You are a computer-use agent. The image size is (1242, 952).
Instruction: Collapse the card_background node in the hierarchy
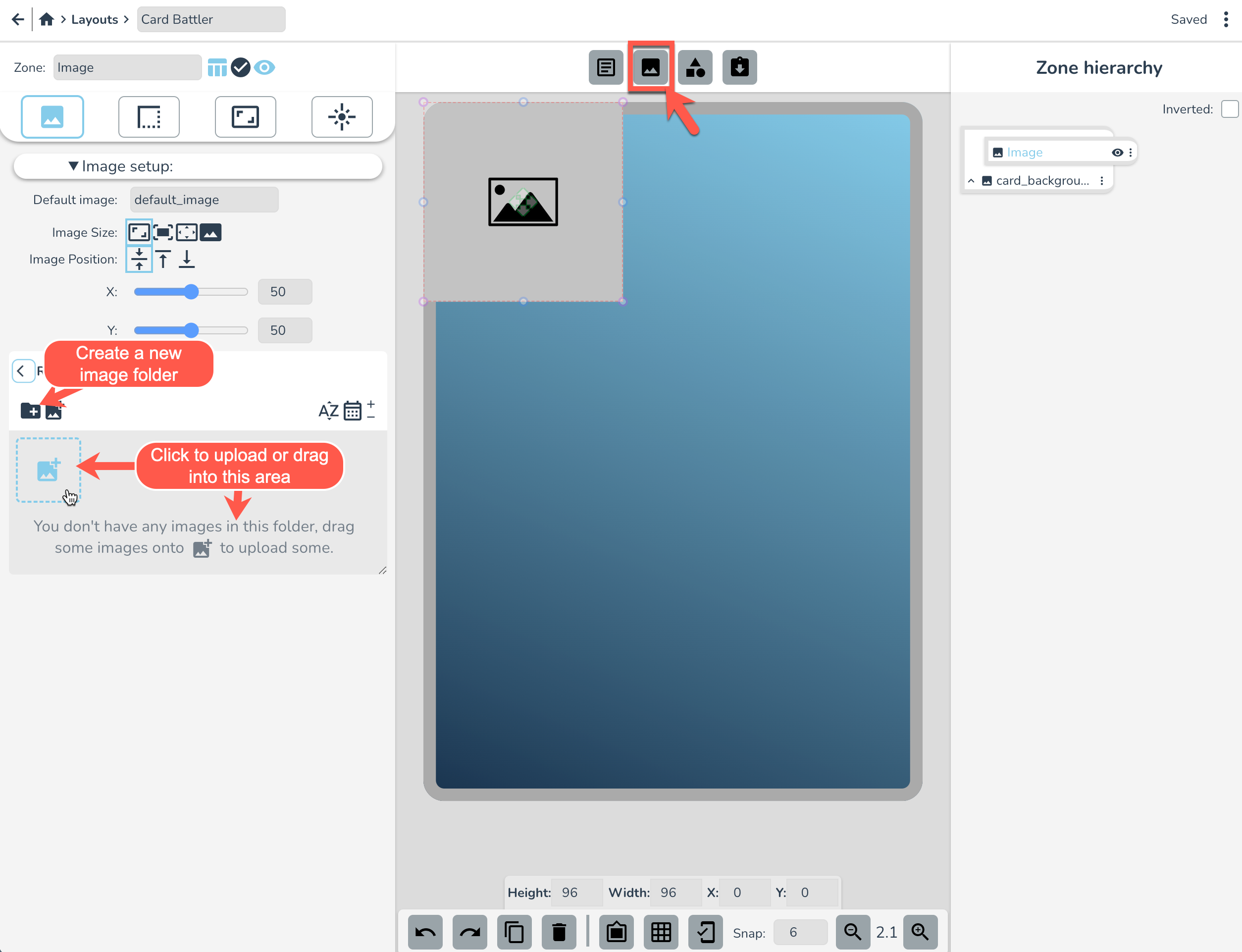point(971,180)
